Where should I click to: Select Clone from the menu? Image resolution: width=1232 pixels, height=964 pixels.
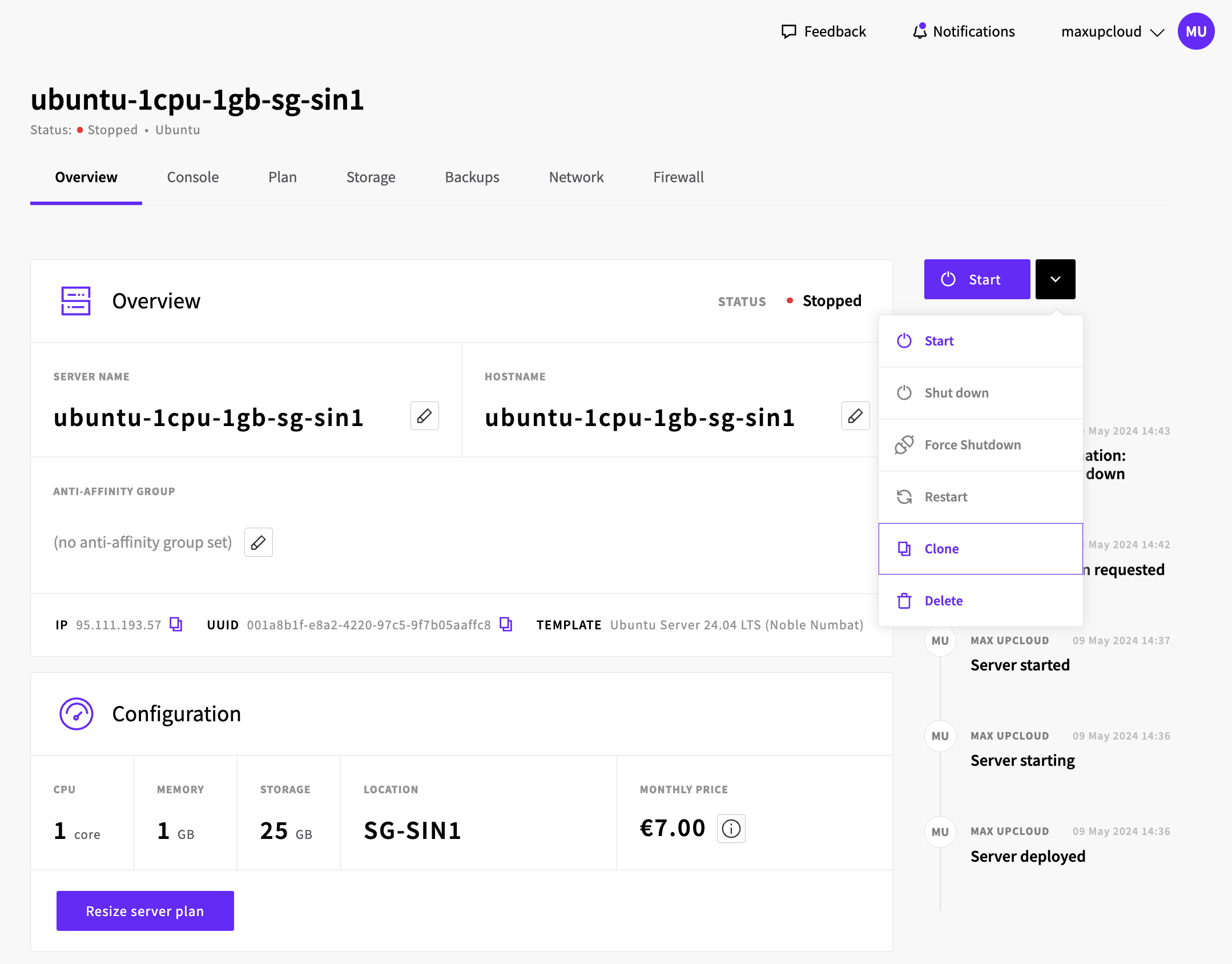click(x=980, y=549)
